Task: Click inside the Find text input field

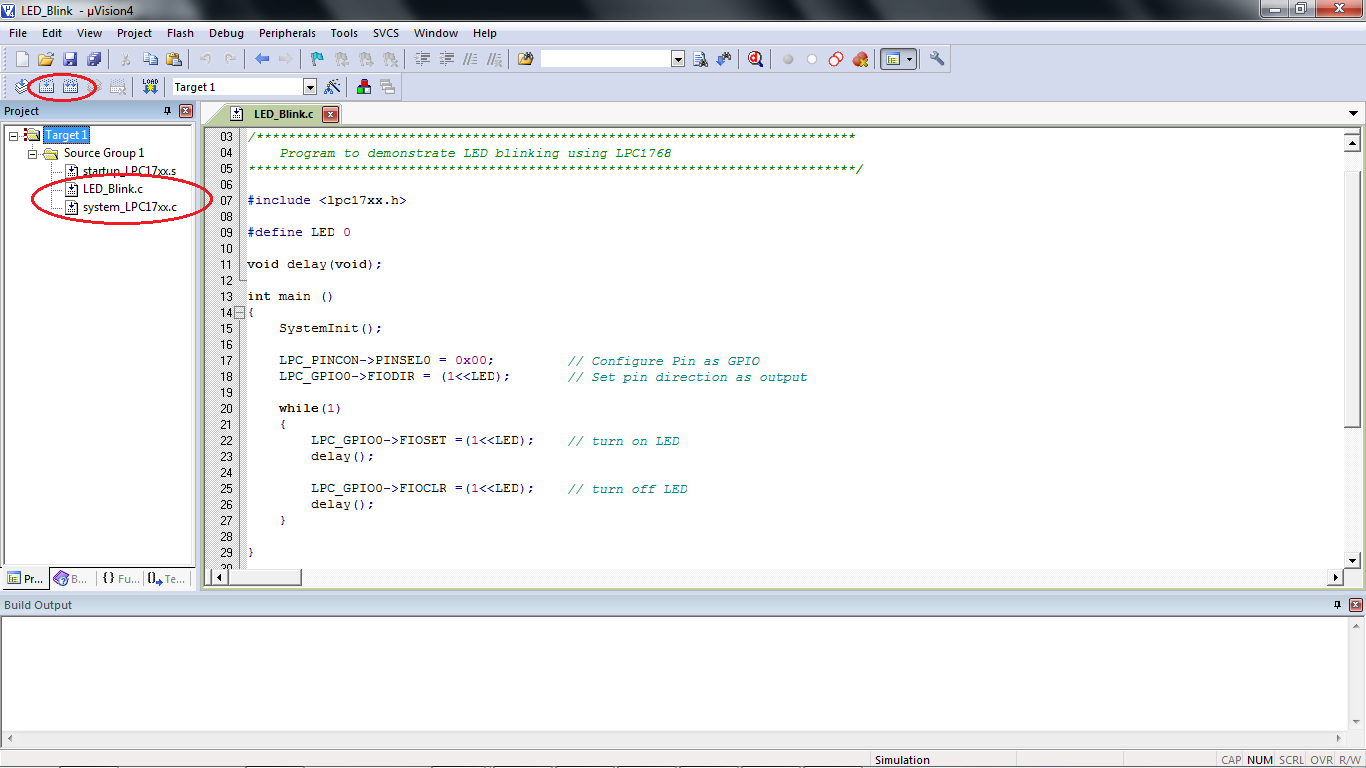Action: click(605, 59)
